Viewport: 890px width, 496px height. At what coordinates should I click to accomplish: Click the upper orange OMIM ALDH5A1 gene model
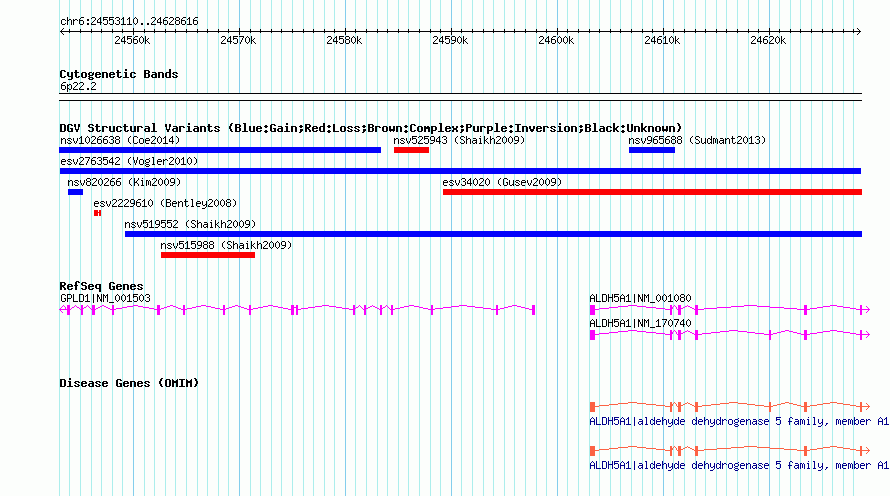(x=730, y=406)
